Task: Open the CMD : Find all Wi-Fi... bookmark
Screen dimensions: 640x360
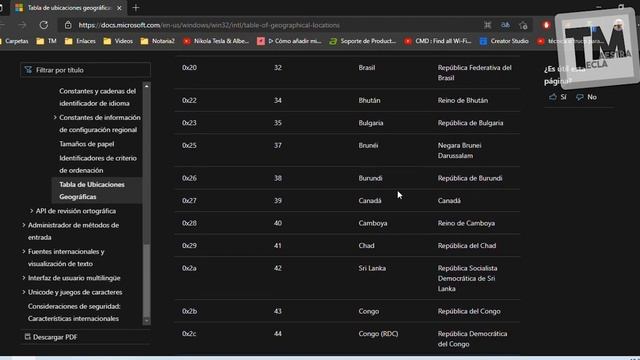Action: click(x=438, y=41)
